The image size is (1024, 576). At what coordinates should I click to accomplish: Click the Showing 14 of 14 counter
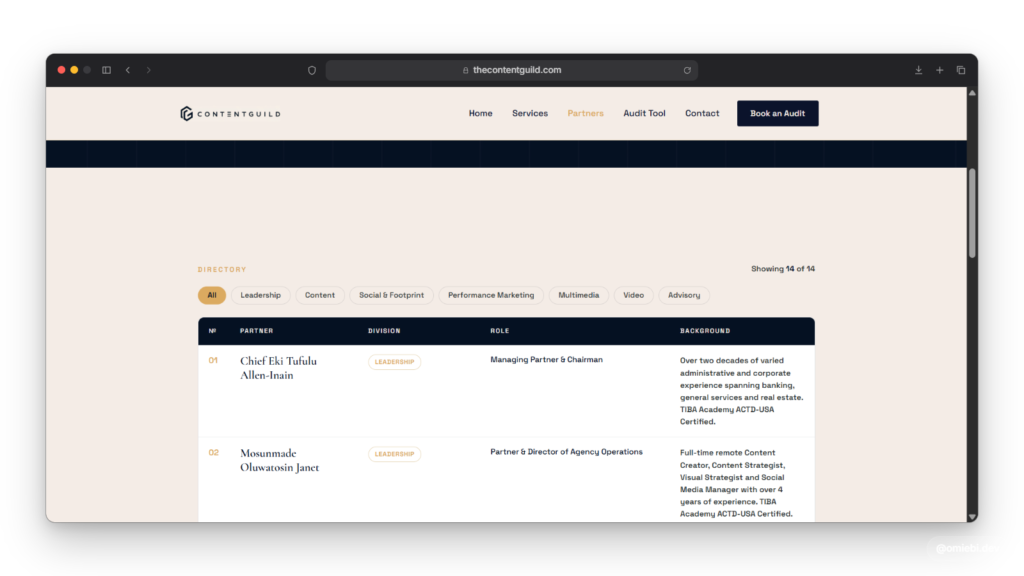tap(783, 269)
